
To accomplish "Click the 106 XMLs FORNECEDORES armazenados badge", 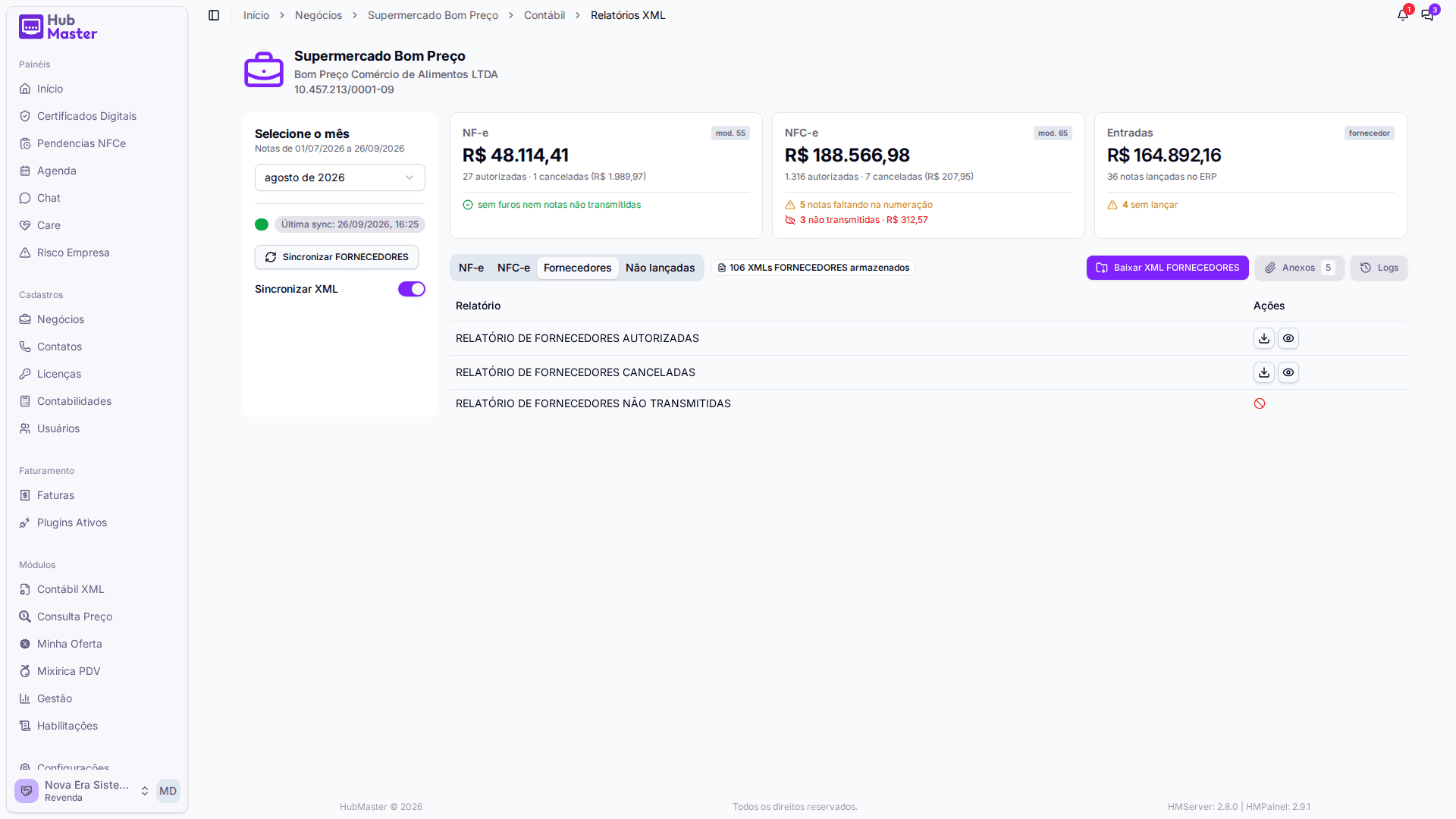I will click(x=813, y=268).
